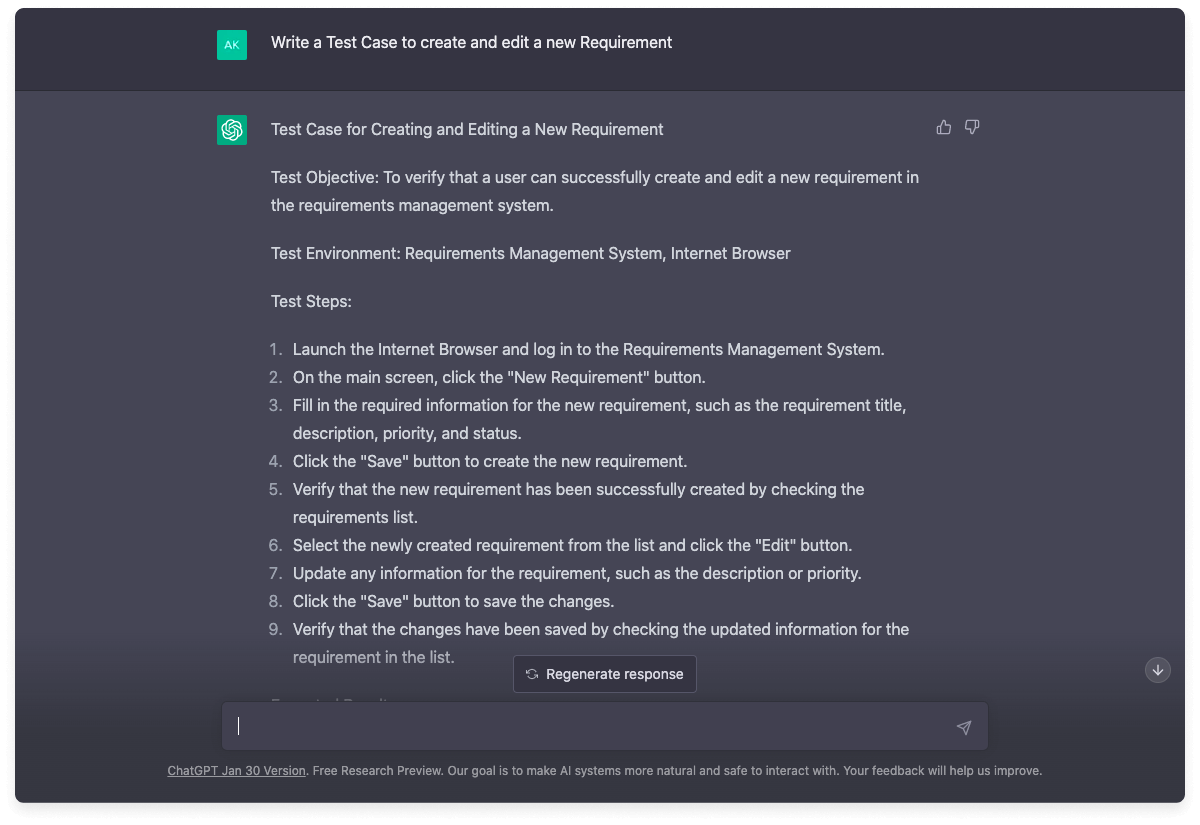
Task: Click step 8 about saving the changes
Action: [x=453, y=602]
